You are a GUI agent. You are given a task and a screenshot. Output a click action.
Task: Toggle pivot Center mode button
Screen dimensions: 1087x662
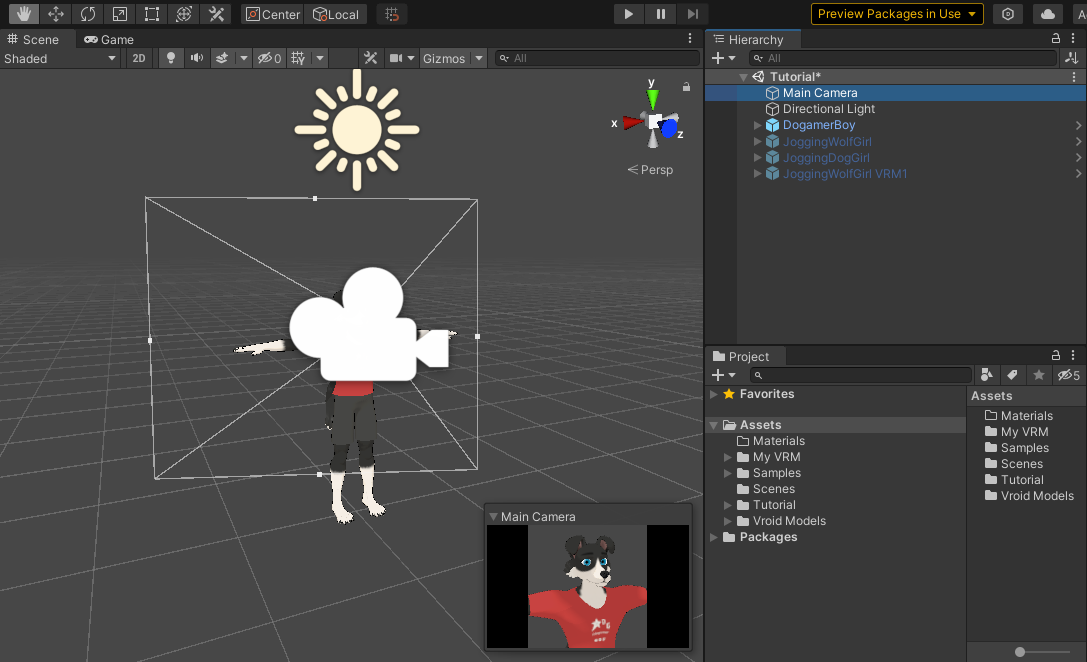(272, 15)
